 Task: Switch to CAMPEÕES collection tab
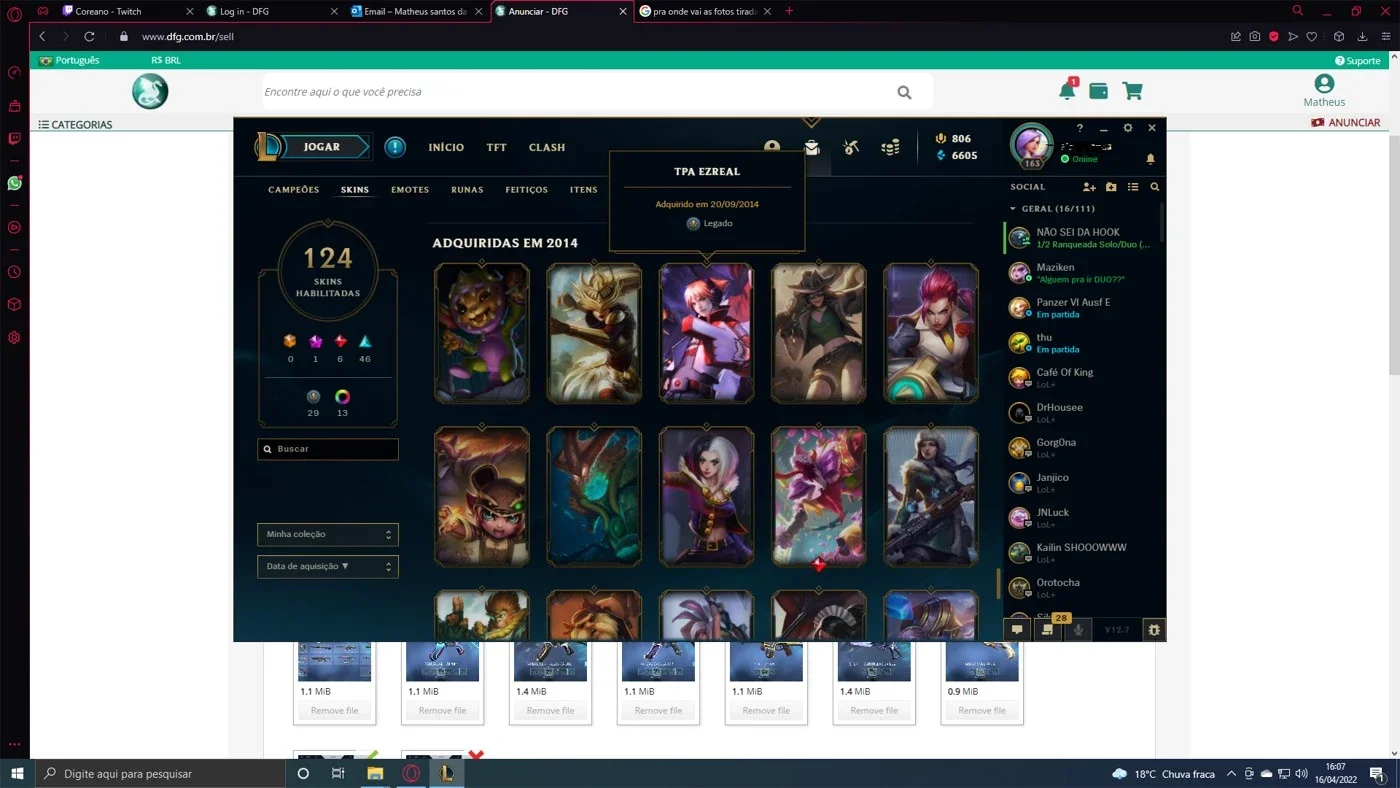click(294, 190)
